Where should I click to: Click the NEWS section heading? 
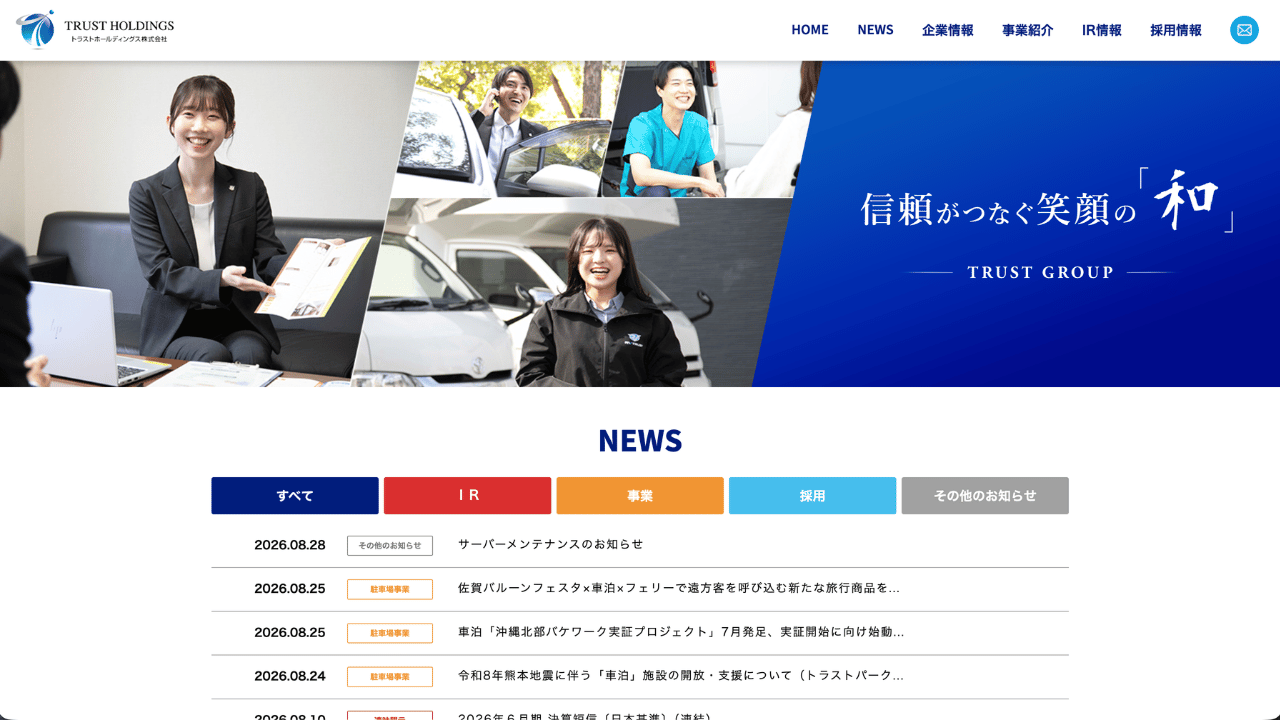coord(640,440)
